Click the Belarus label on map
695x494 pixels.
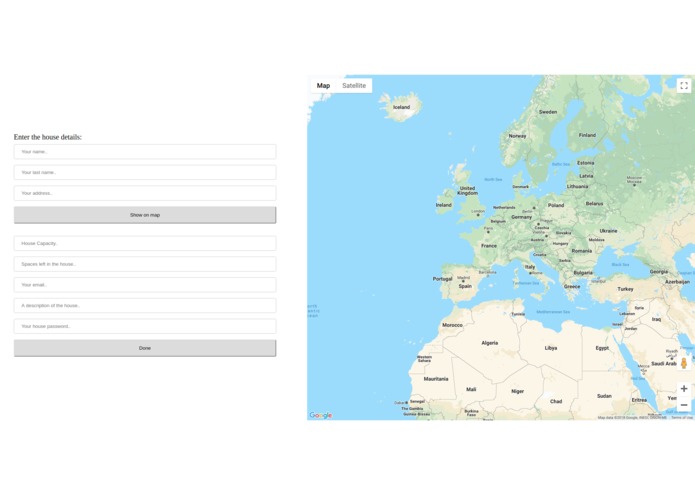click(x=594, y=204)
